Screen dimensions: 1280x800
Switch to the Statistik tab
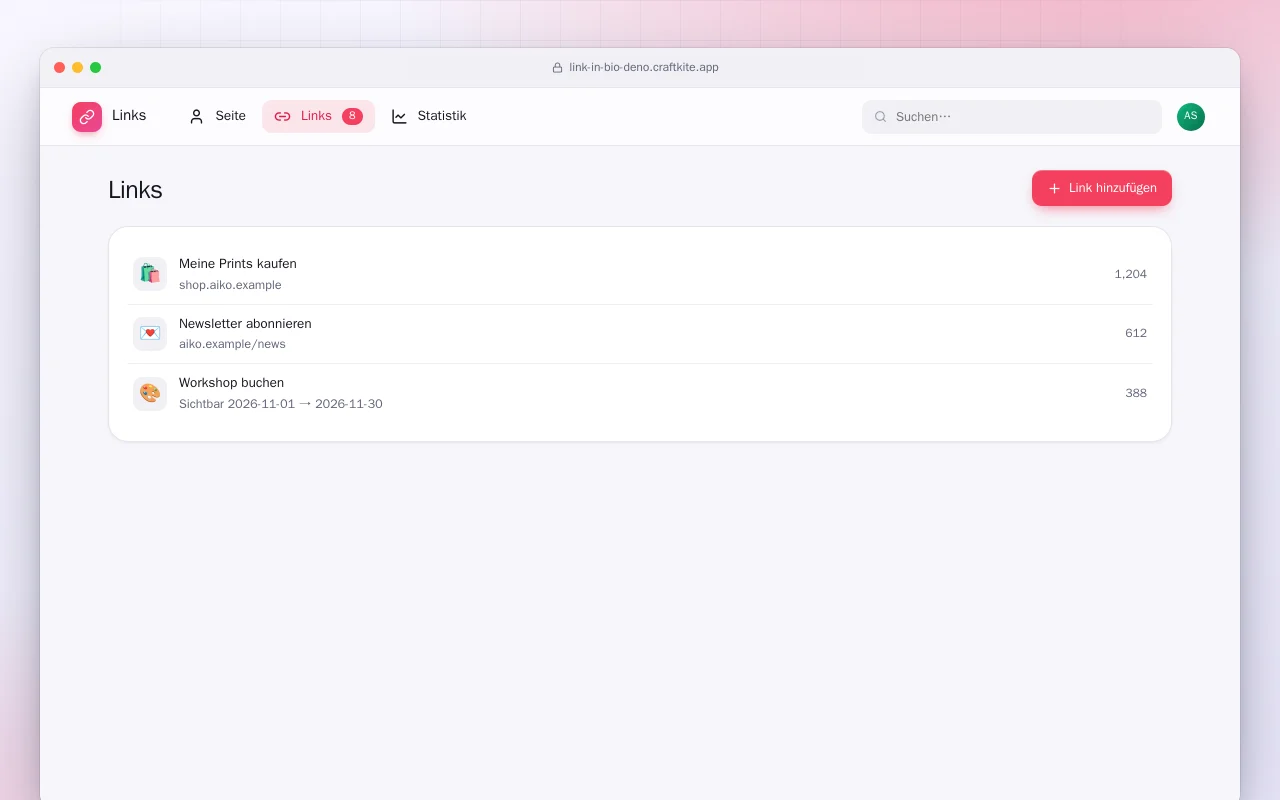coord(429,116)
